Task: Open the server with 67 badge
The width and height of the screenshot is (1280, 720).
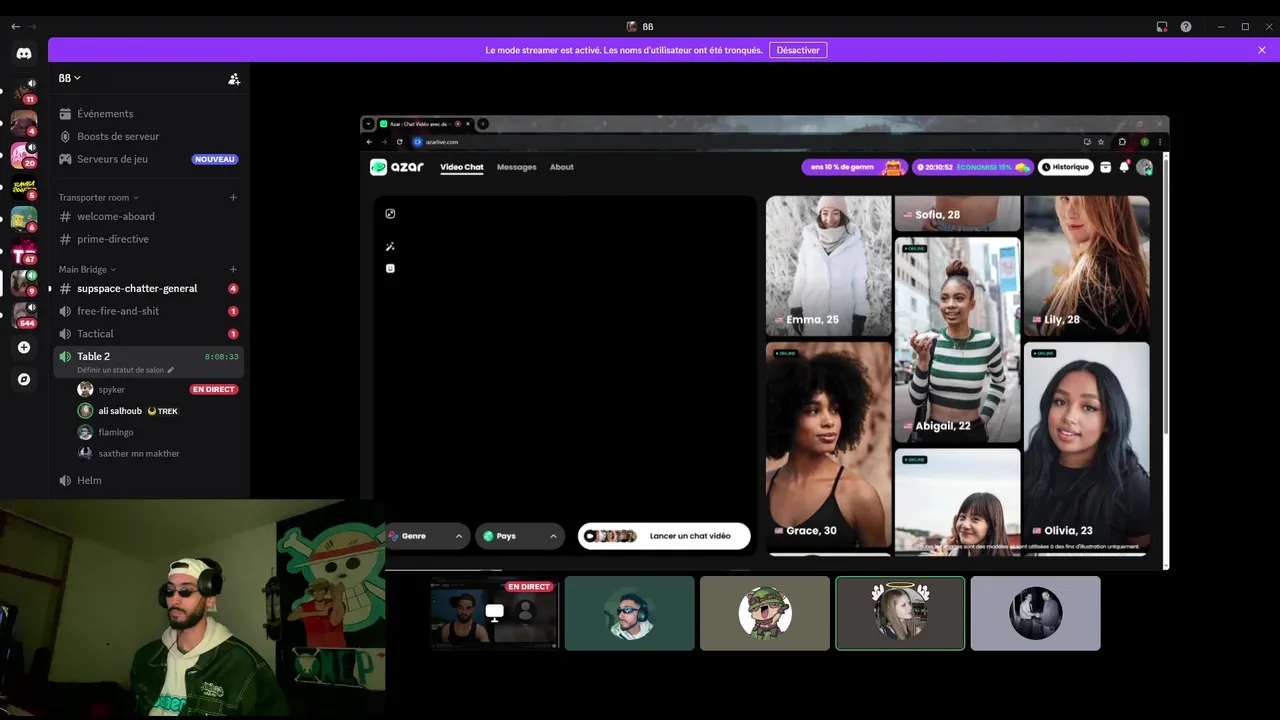Action: pyautogui.click(x=24, y=251)
